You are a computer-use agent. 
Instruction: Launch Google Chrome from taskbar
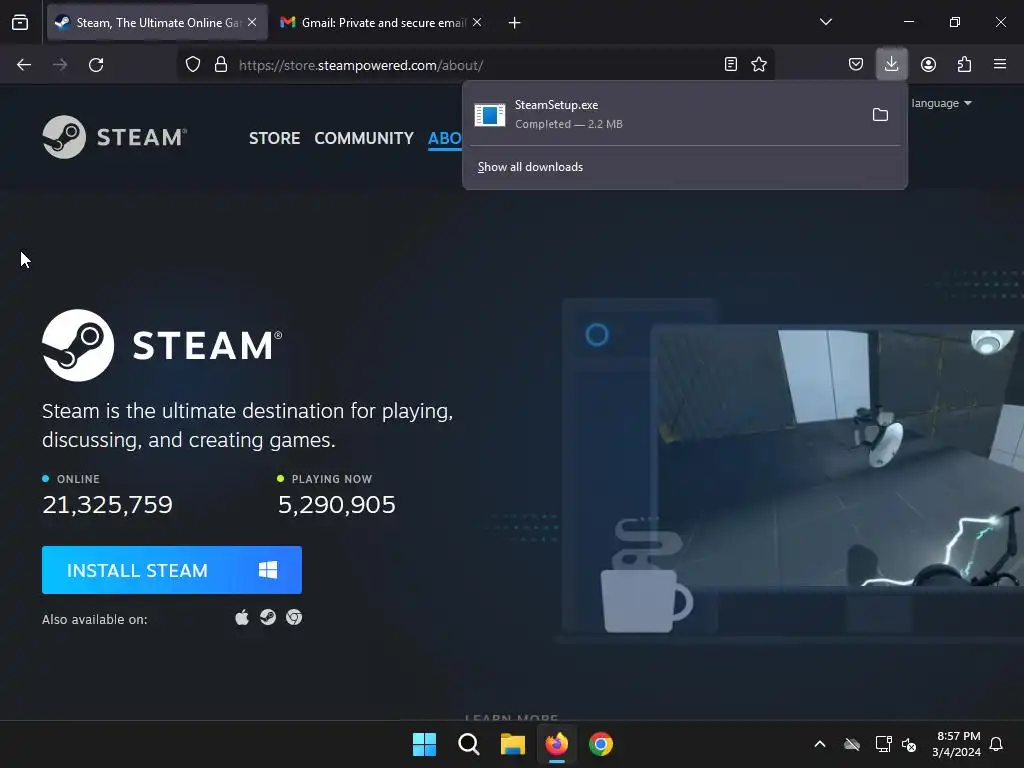click(601, 744)
